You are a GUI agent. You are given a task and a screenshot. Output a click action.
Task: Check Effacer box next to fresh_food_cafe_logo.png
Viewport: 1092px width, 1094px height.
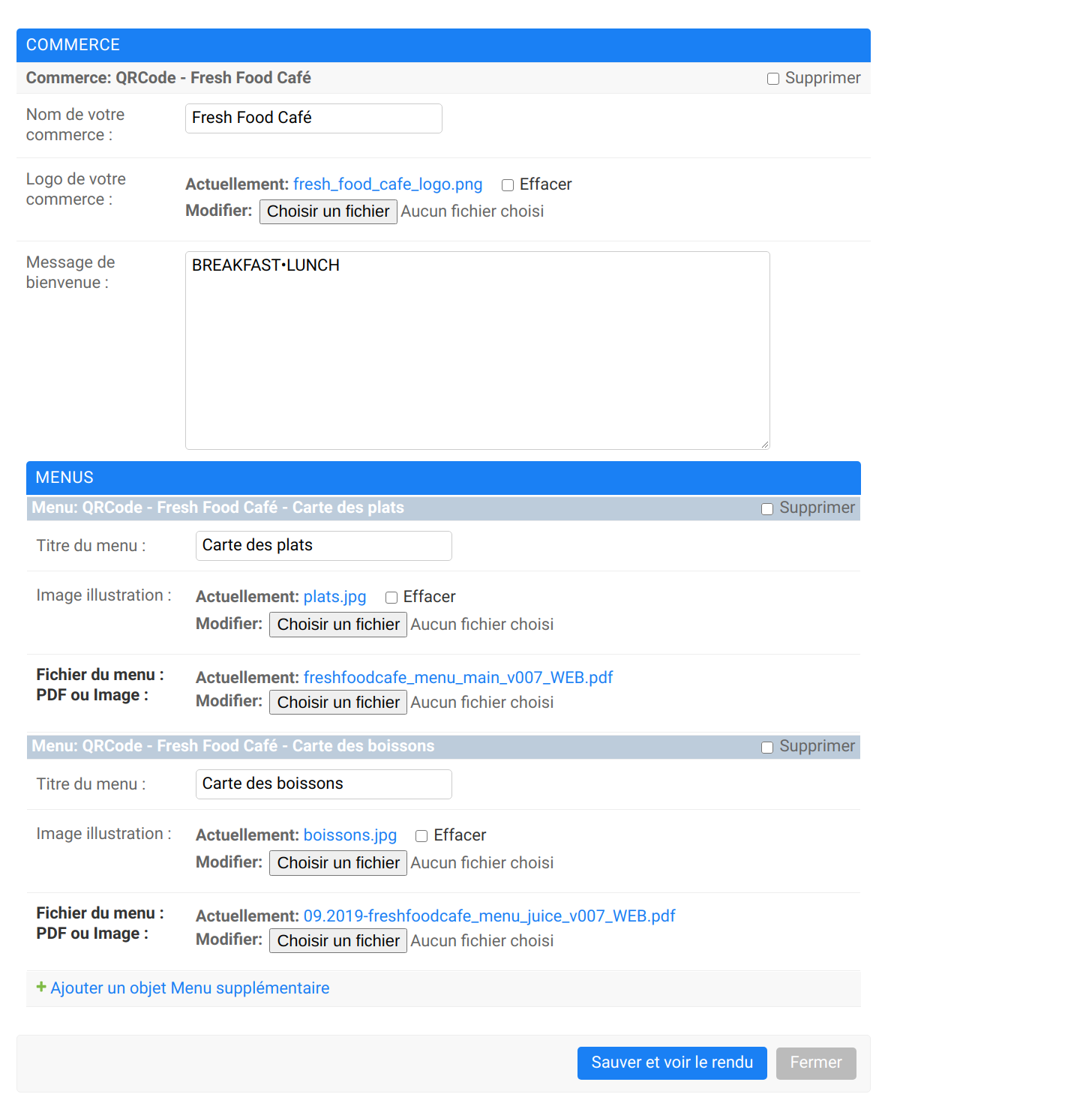508,185
